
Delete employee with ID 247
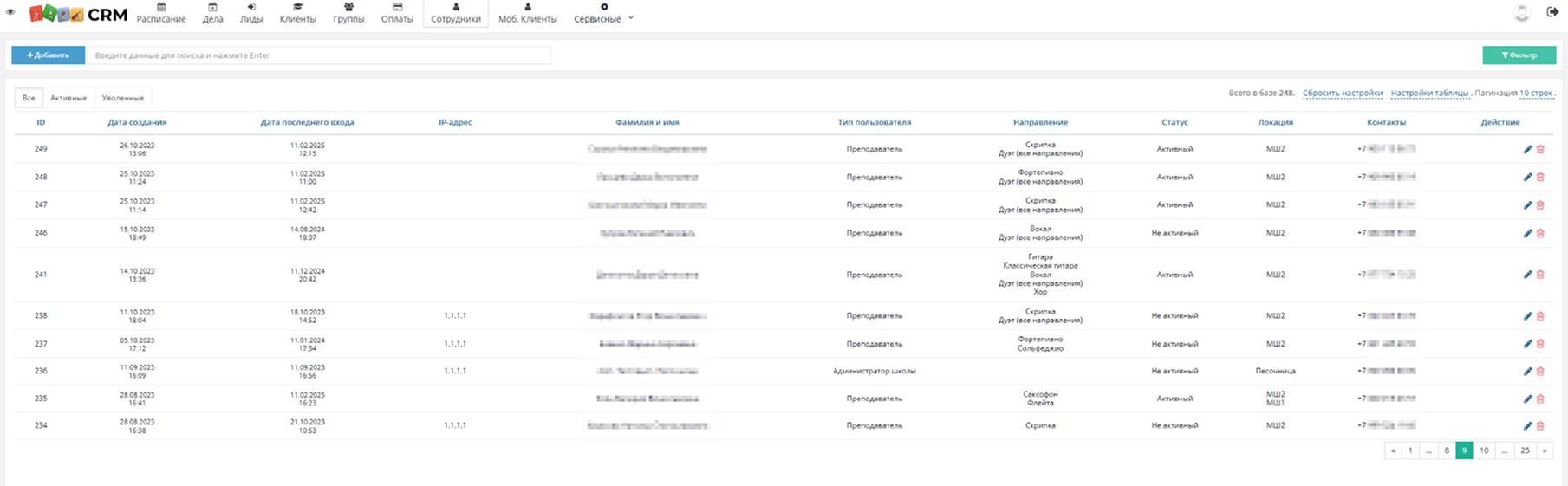point(1540,205)
